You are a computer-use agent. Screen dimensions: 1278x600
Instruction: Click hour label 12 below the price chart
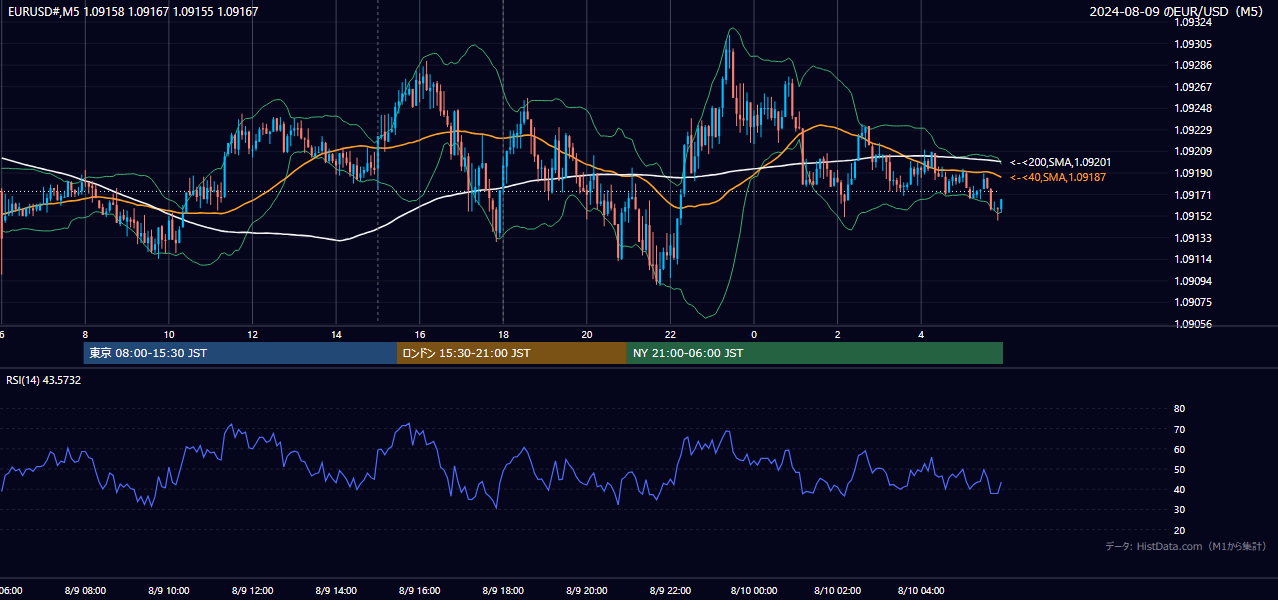pos(253,335)
